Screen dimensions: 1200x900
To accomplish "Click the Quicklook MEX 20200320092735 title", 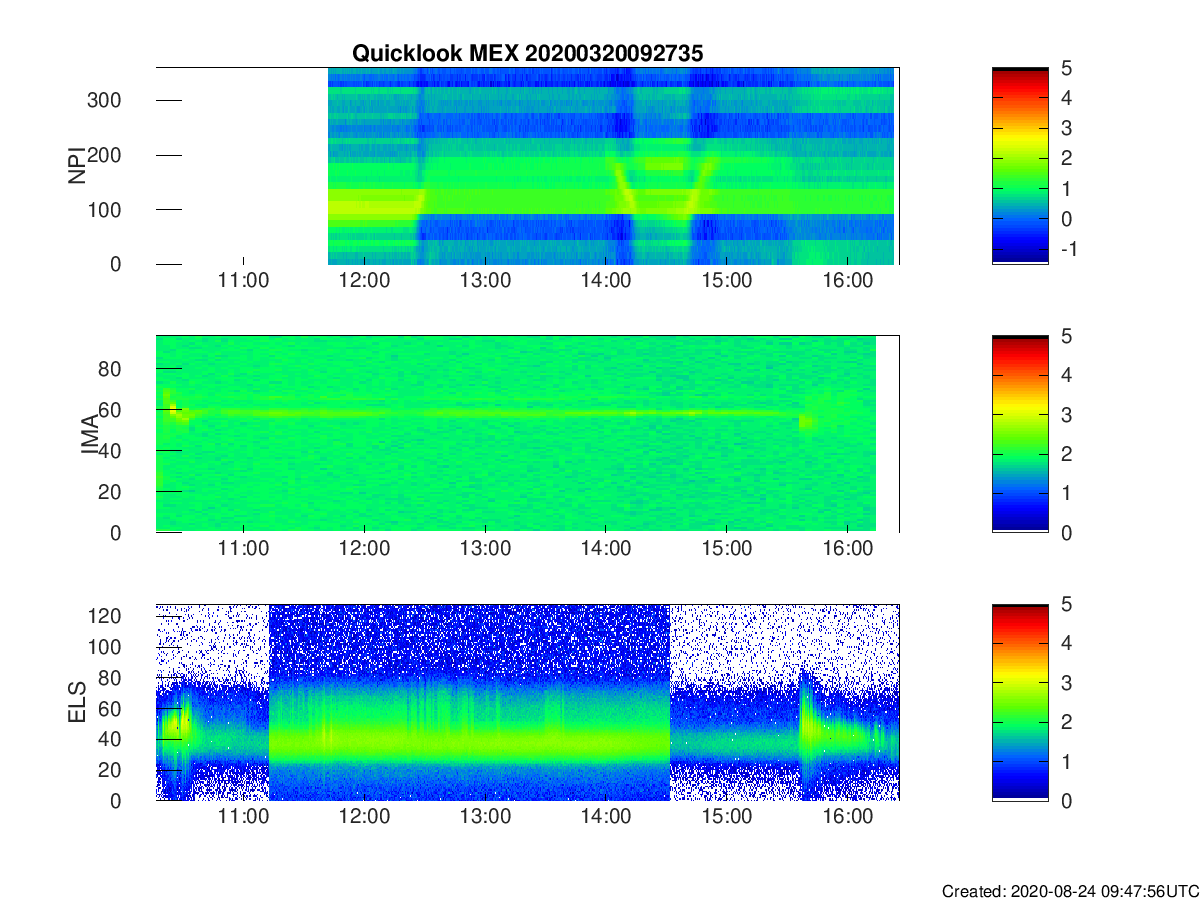I will tap(528, 54).
